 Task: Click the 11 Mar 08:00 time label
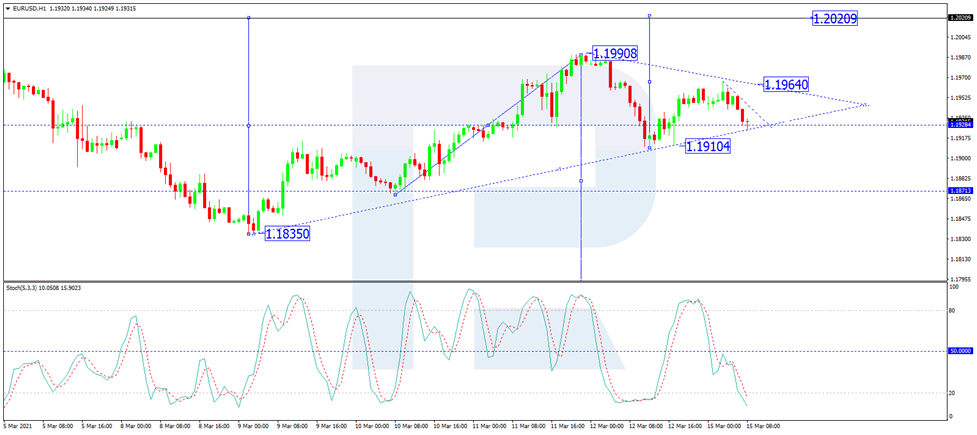[531, 426]
